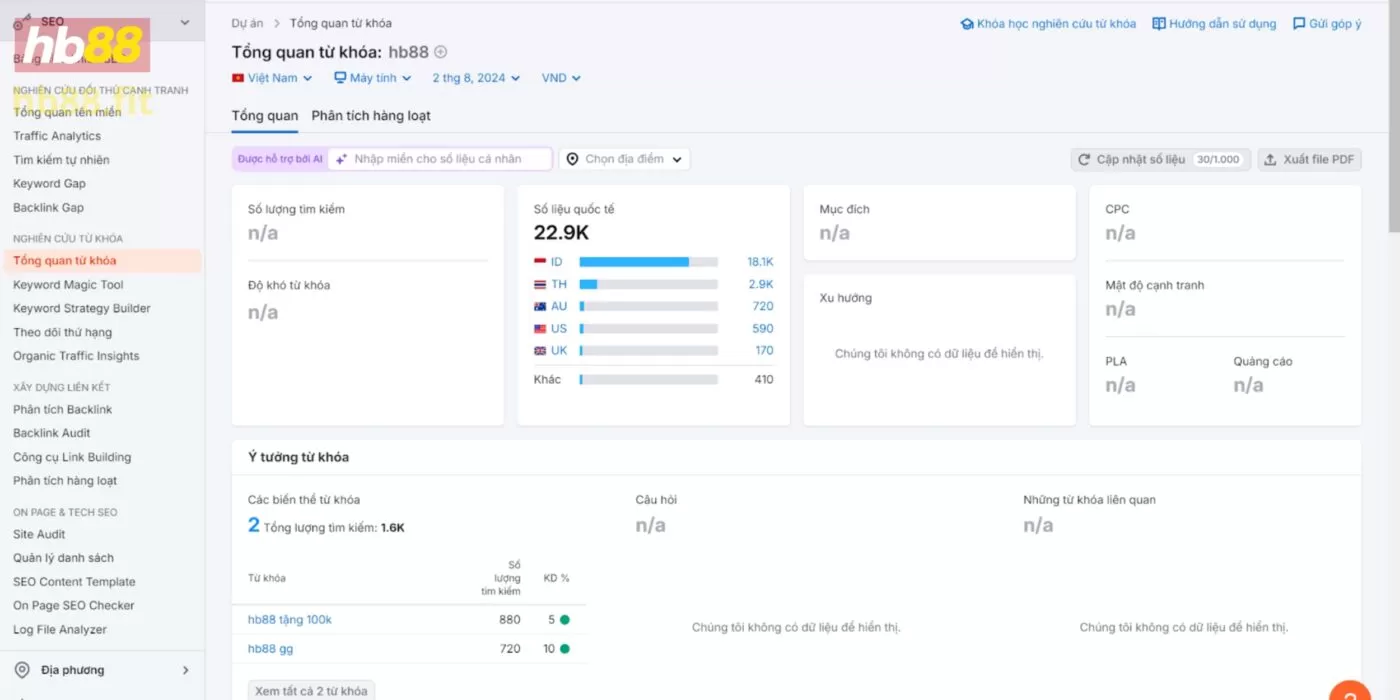Image resolution: width=1400 pixels, height=700 pixels.
Task: Click green KD dot for hb88 gg
Action: (x=565, y=649)
